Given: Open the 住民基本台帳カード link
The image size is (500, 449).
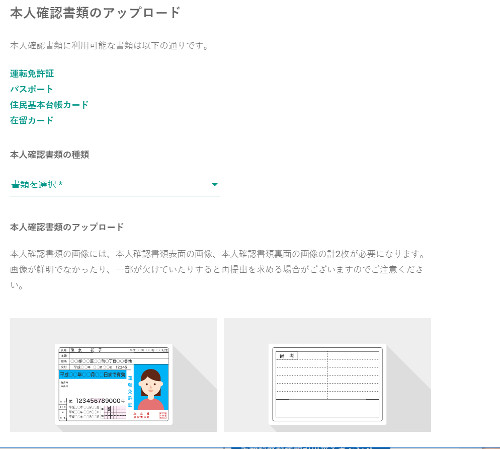Looking at the screenshot, I should (49, 105).
